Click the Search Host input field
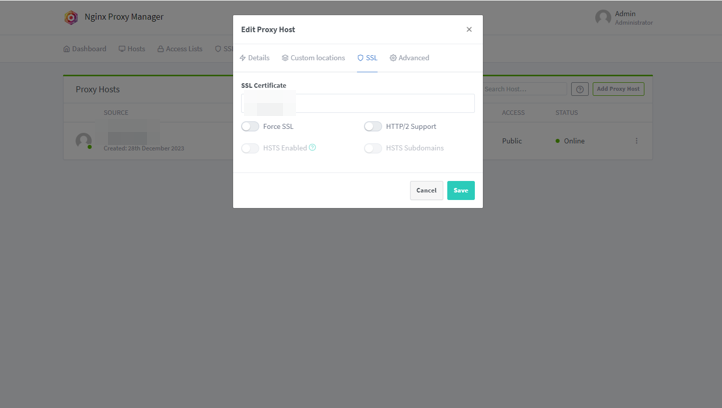 coord(524,89)
